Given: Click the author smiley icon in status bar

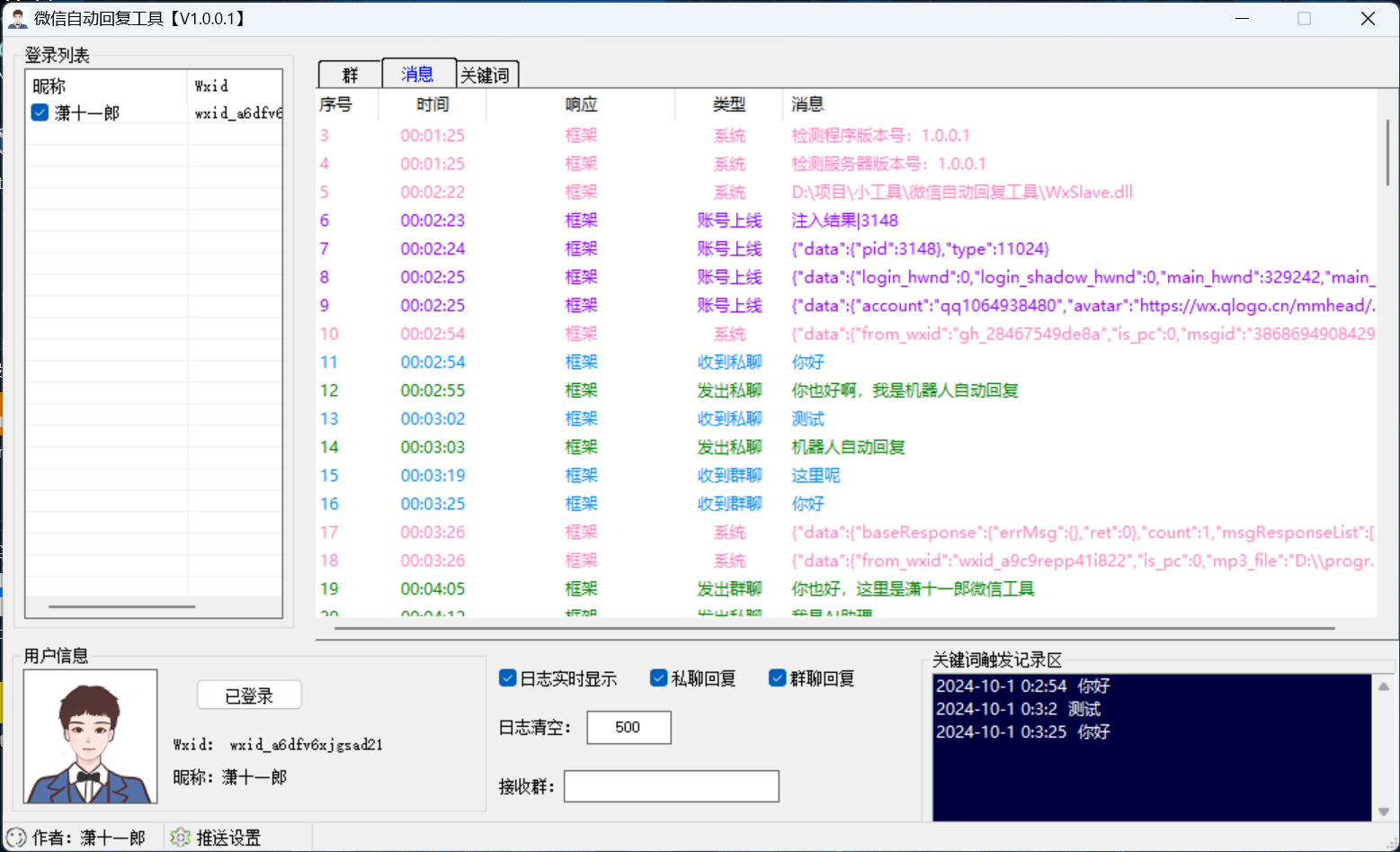Looking at the screenshot, I should pos(16,838).
